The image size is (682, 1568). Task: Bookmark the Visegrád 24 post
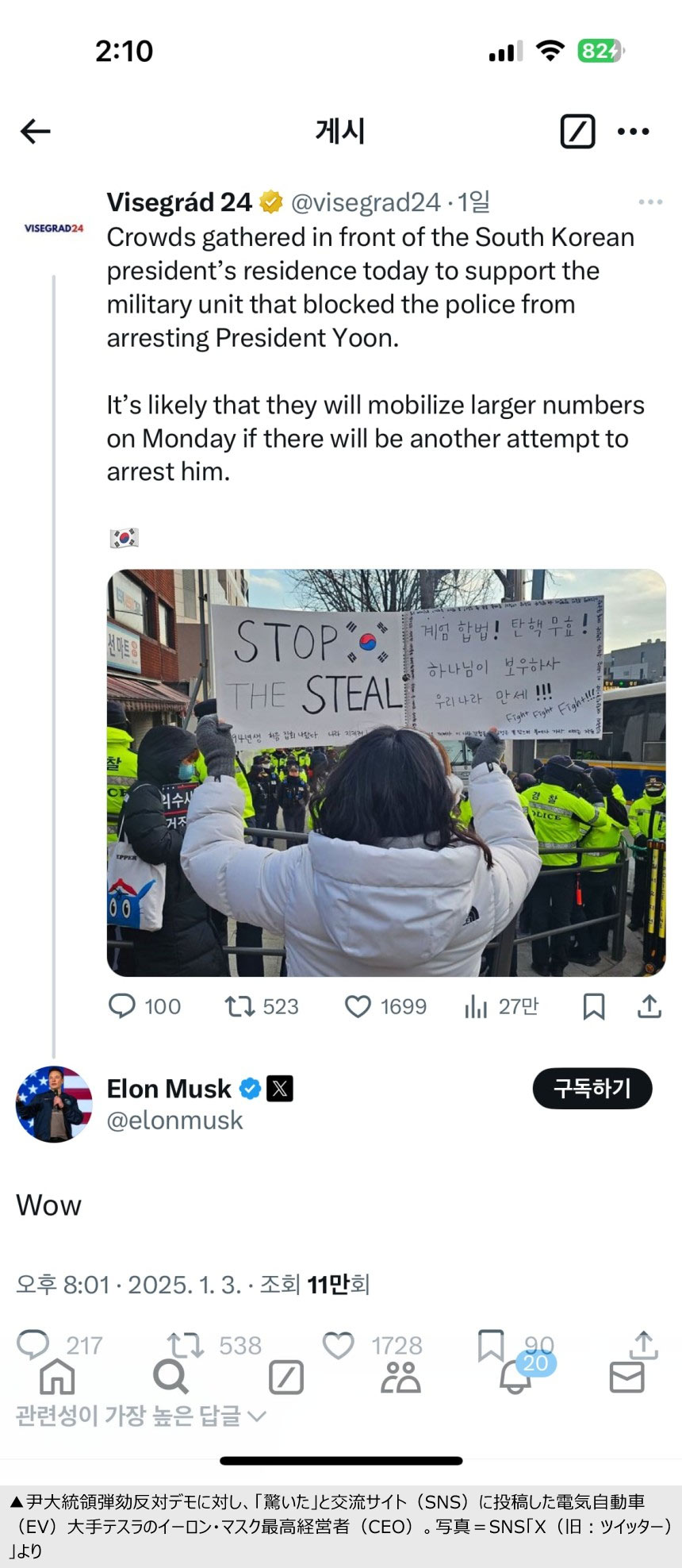(594, 1006)
